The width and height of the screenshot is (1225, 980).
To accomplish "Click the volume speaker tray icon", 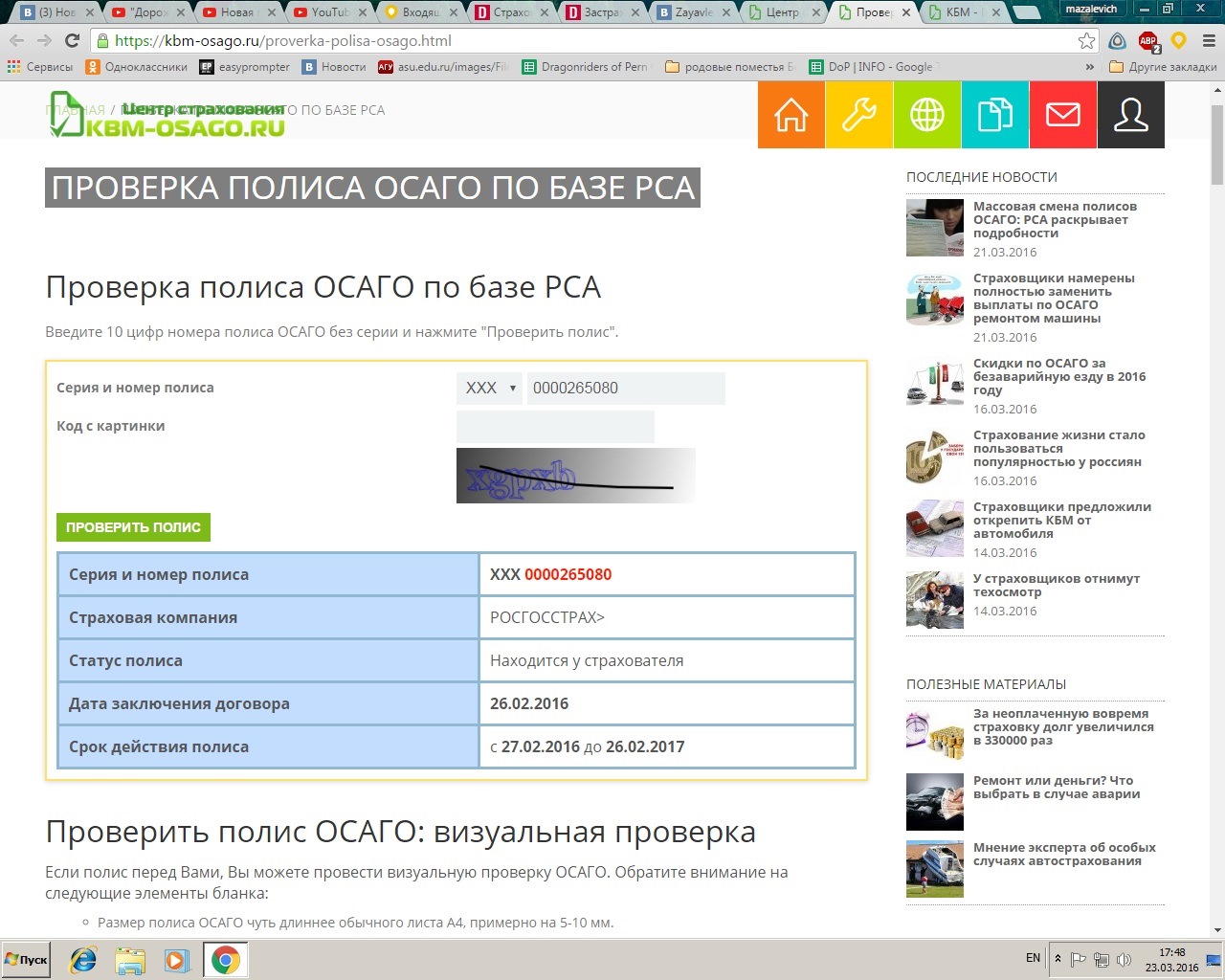I will (1125, 960).
